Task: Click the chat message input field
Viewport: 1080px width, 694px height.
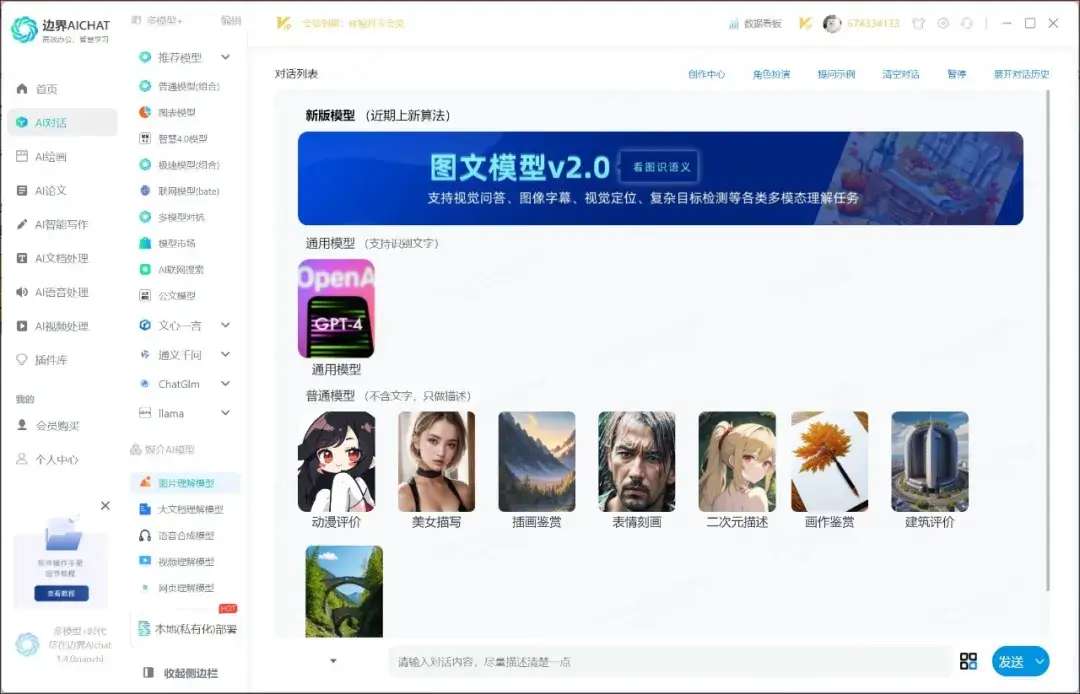Action: tap(668, 662)
